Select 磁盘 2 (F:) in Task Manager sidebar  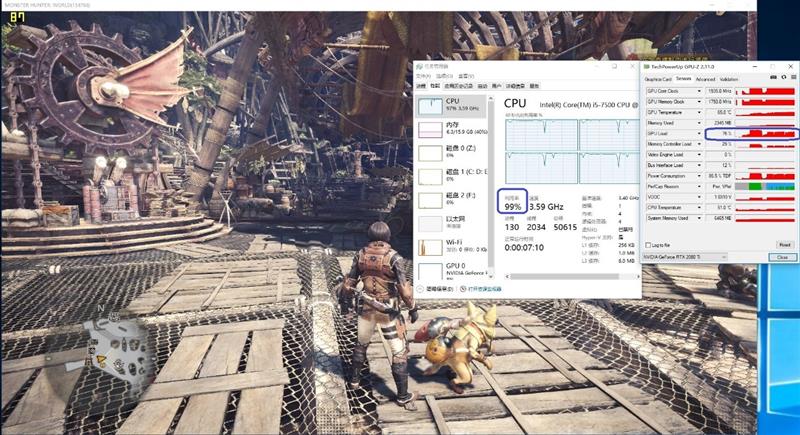pos(453,199)
